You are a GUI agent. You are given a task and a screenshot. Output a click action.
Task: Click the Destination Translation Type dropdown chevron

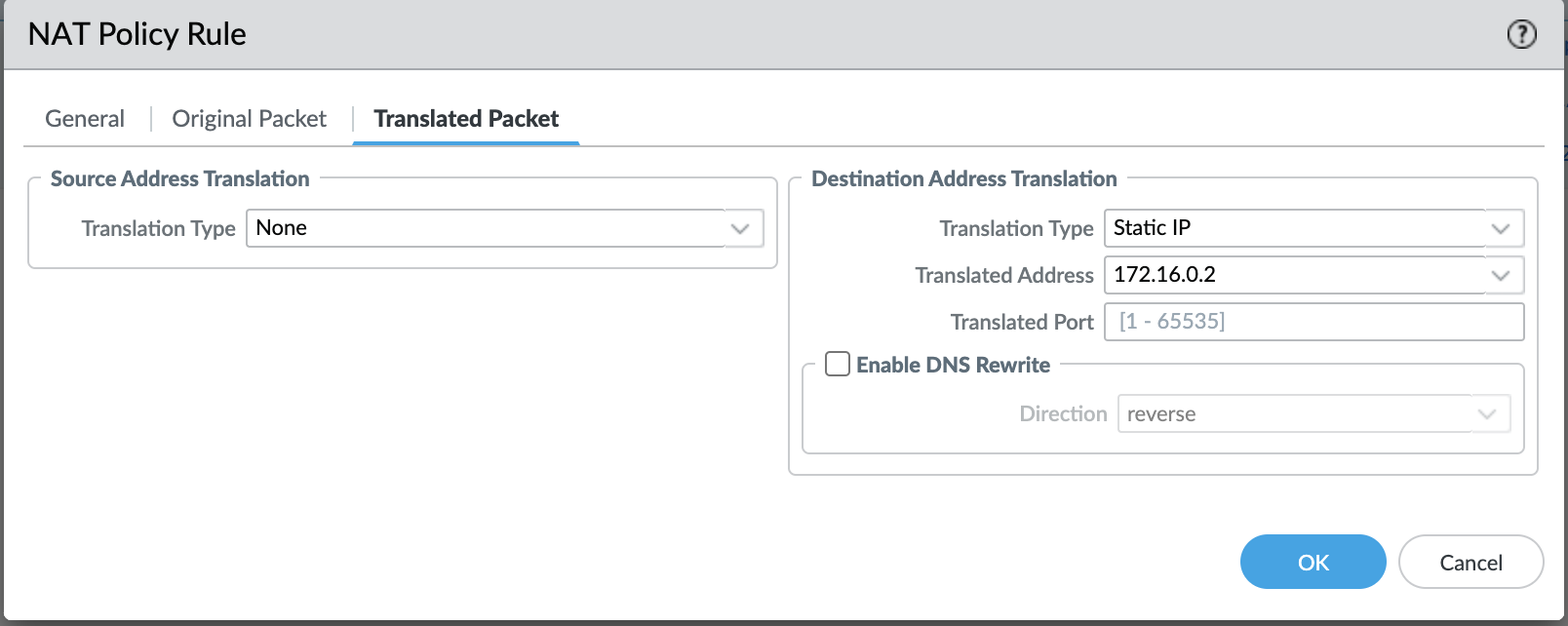1502,228
